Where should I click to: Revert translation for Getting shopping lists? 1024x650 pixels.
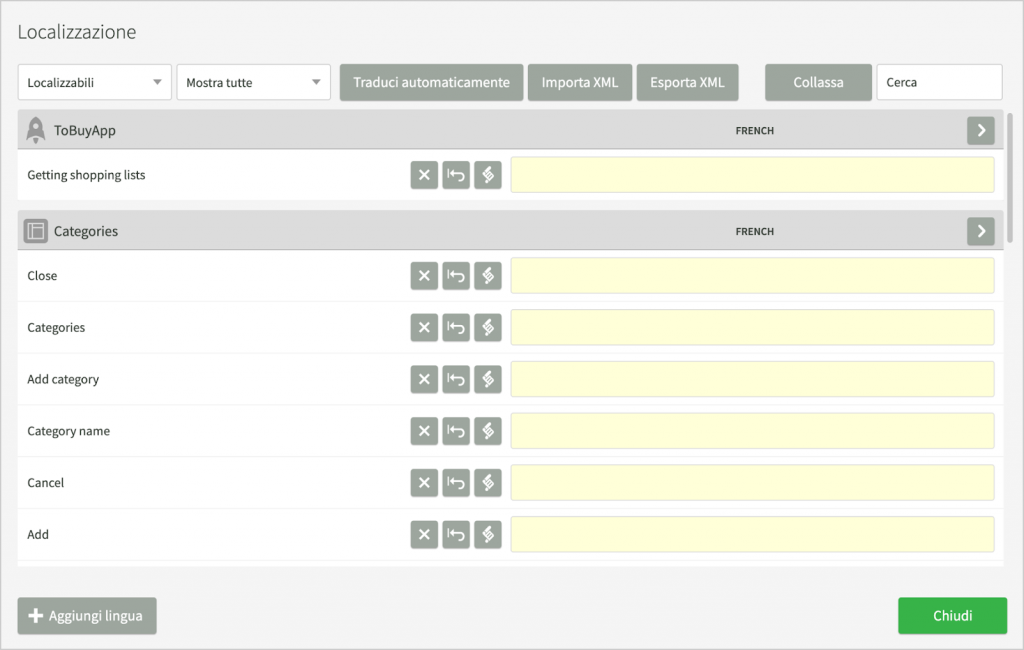click(456, 175)
